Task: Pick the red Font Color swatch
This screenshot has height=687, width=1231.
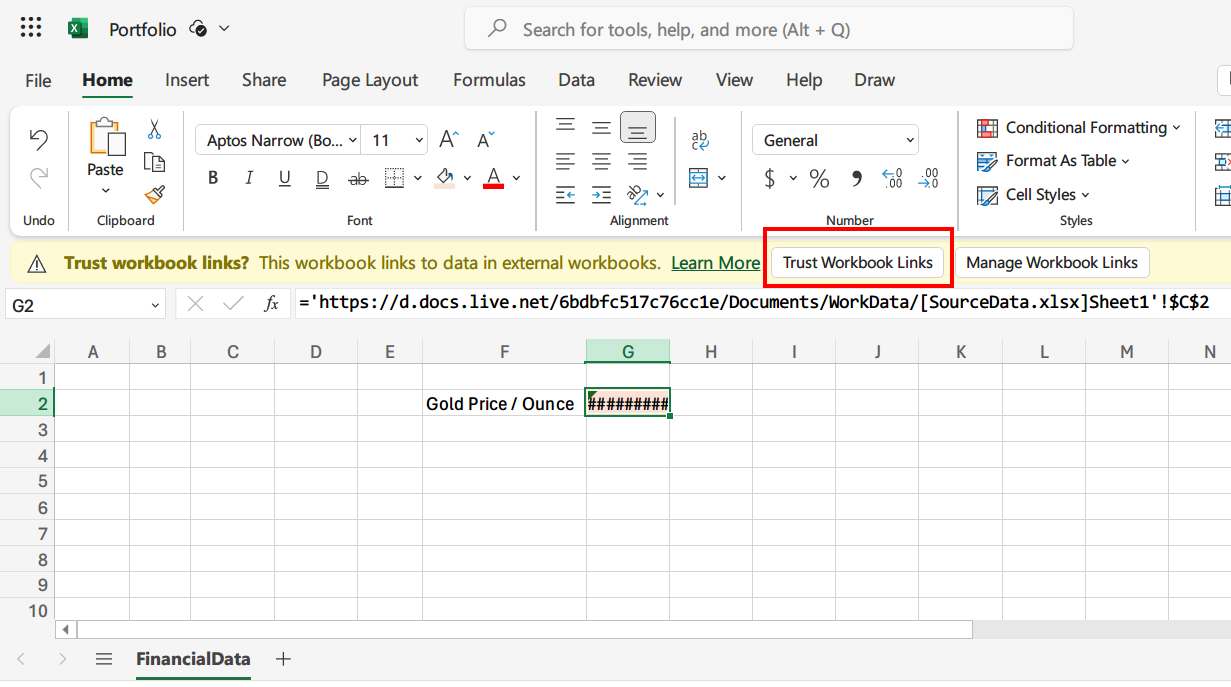Action: click(x=493, y=177)
